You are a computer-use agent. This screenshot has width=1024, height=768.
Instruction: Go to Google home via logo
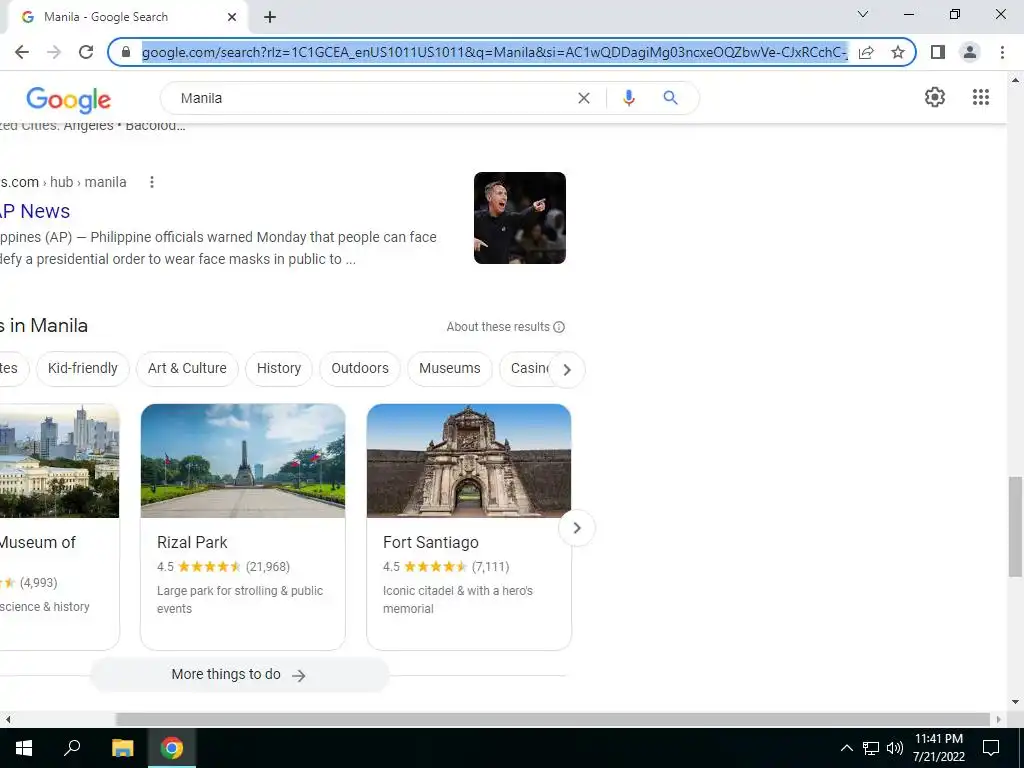click(69, 99)
